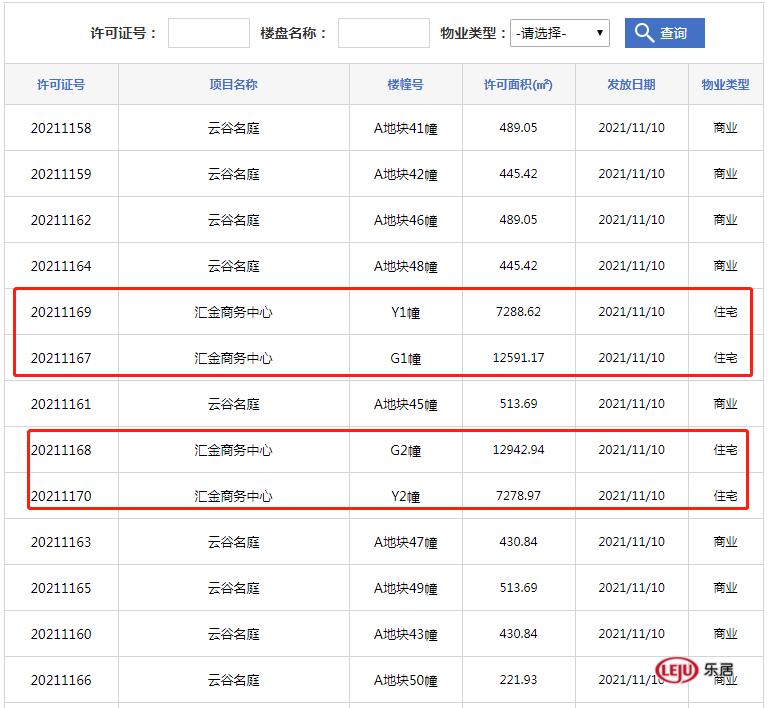Click the 许可证号 column header
The image size is (768, 708).
tap(61, 84)
